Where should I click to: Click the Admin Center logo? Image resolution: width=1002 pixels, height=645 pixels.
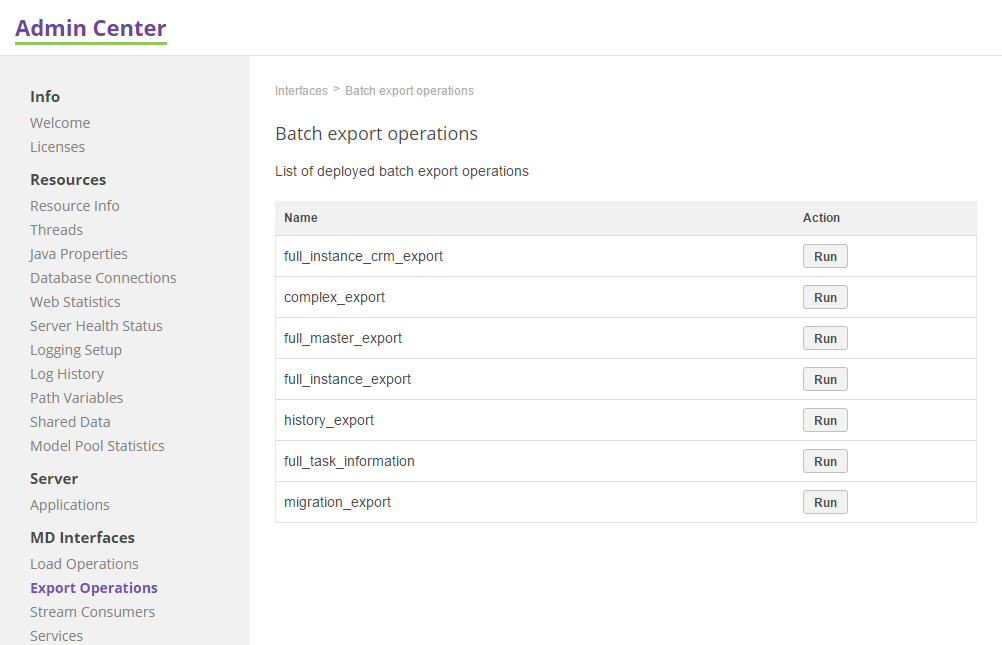(x=90, y=28)
